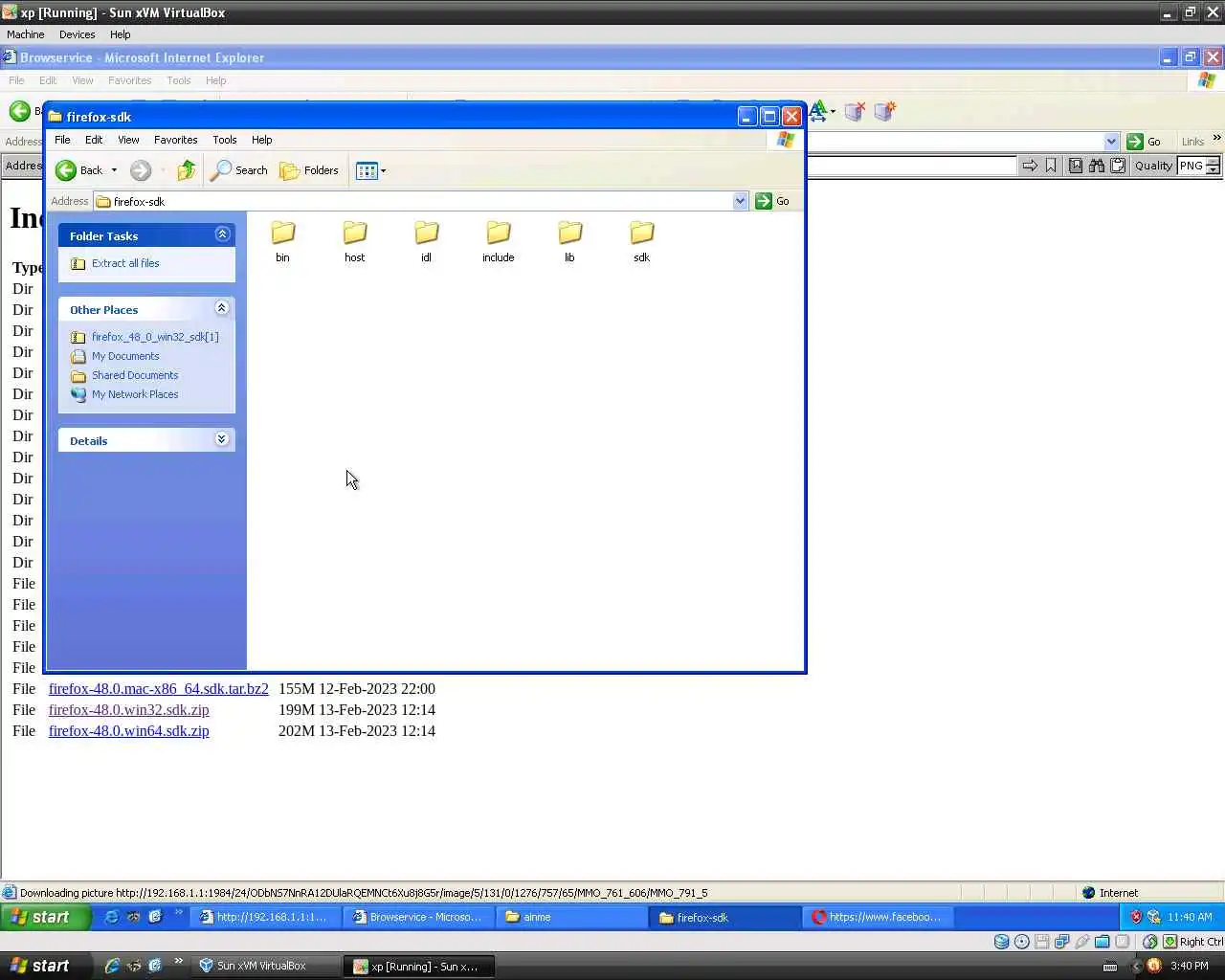Image resolution: width=1225 pixels, height=980 pixels.
Task: Expand the Details panel
Action: coord(222,439)
